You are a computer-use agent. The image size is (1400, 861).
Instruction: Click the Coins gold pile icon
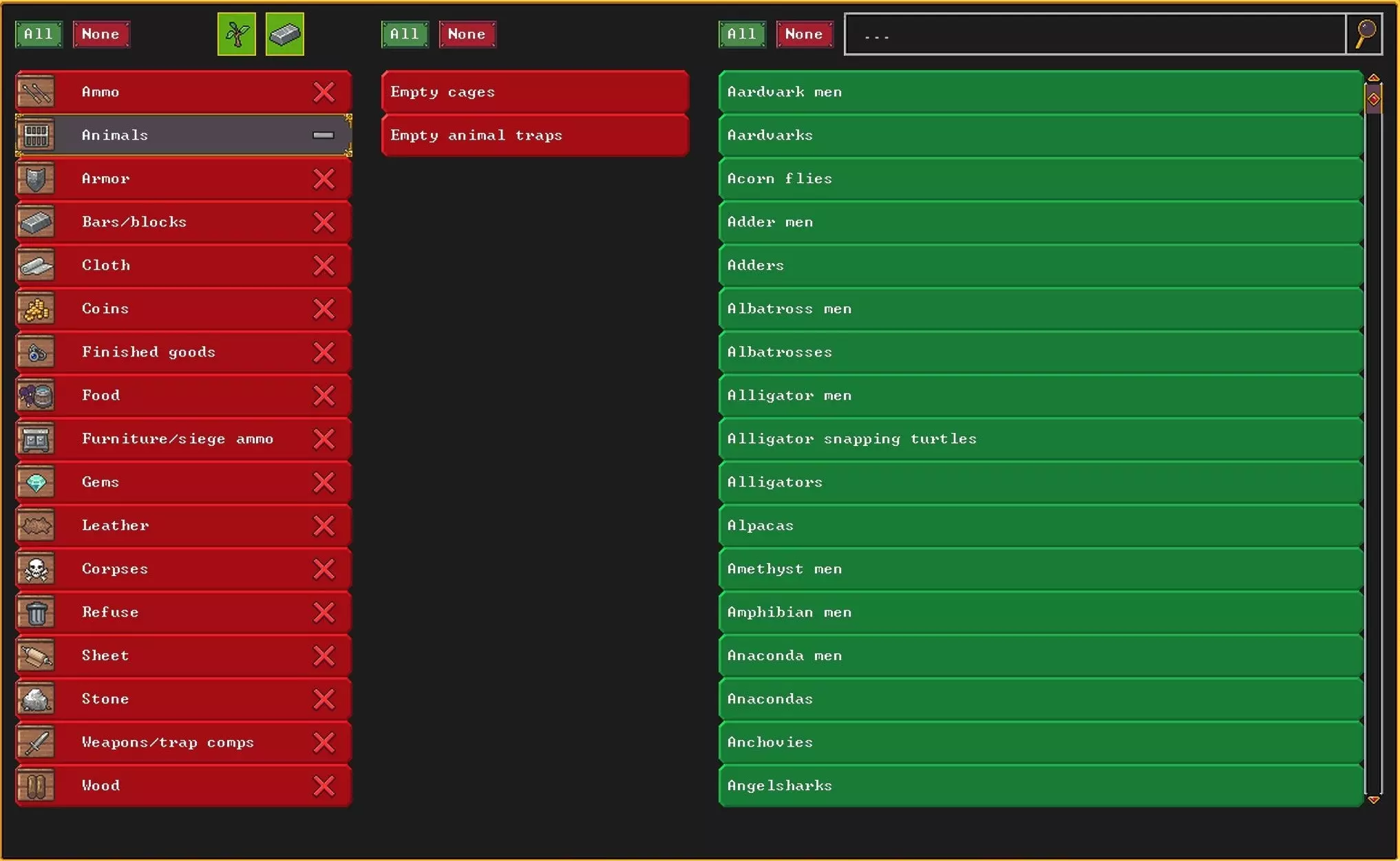coord(36,309)
